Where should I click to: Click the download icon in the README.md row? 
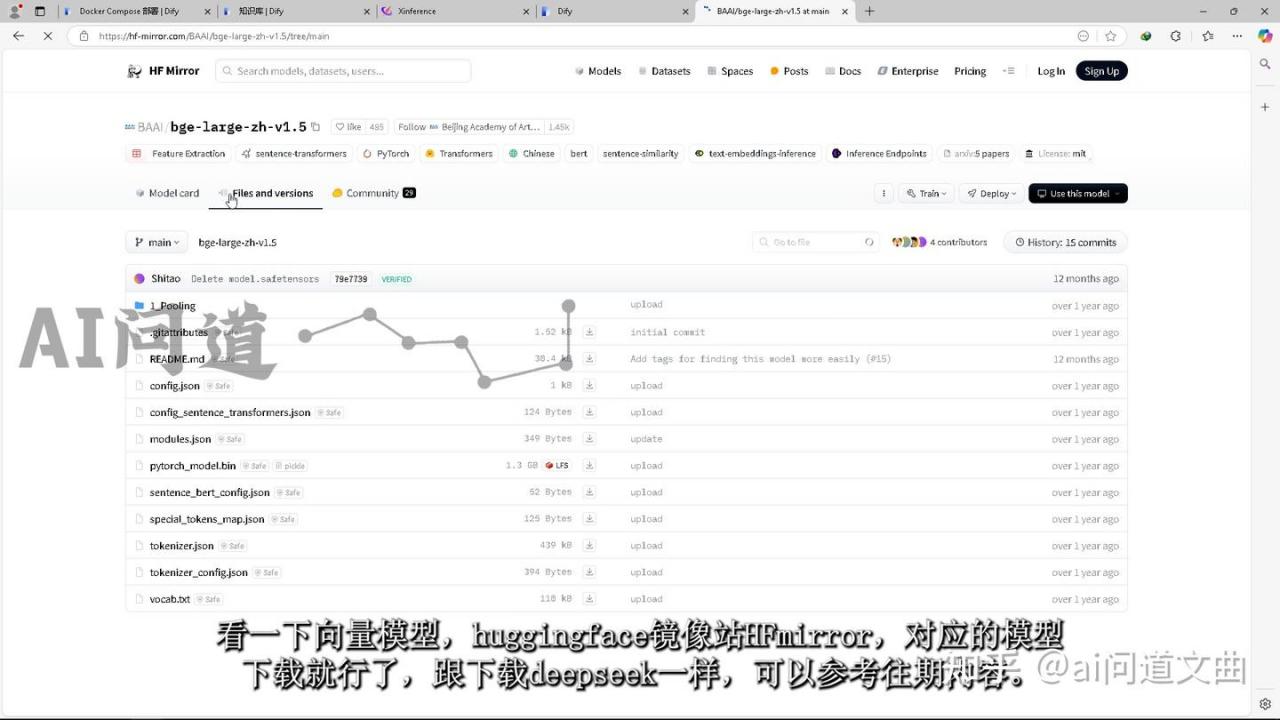[589, 359]
